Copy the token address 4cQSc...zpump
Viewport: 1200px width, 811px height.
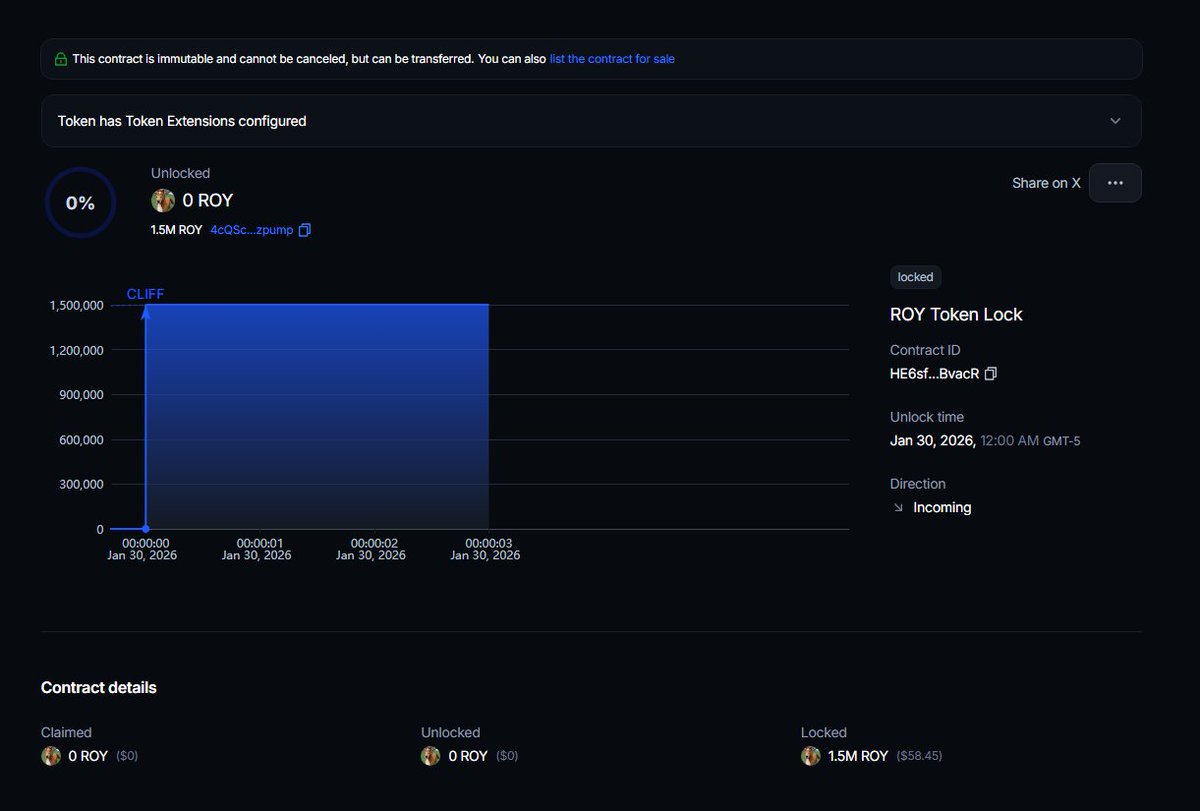(305, 230)
